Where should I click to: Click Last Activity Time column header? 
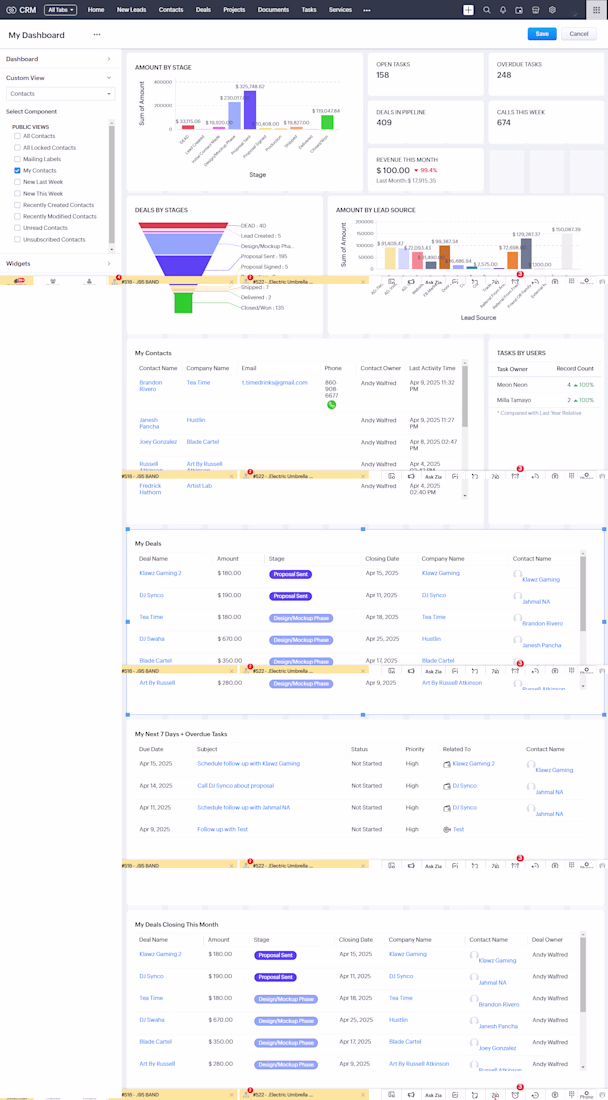pyautogui.click(x=432, y=368)
